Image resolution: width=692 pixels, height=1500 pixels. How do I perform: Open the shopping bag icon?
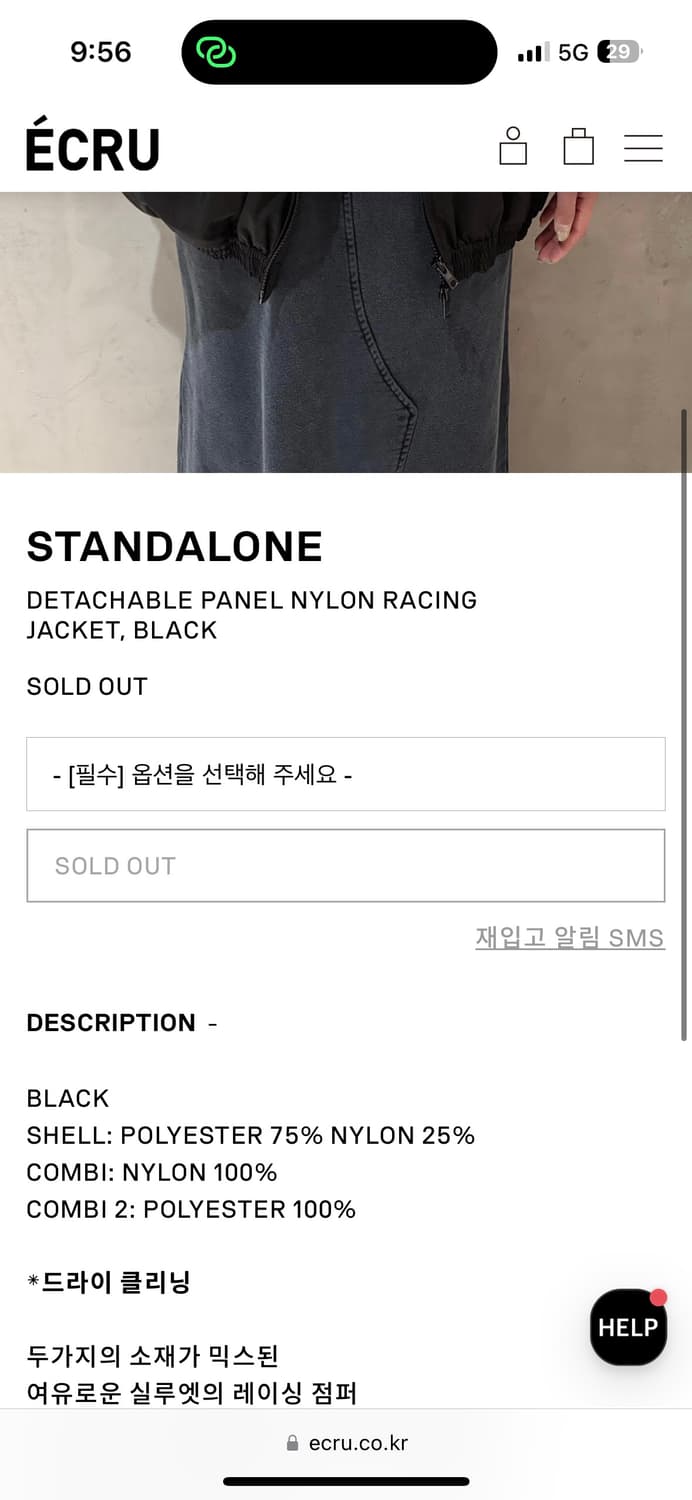pyautogui.click(x=578, y=147)
